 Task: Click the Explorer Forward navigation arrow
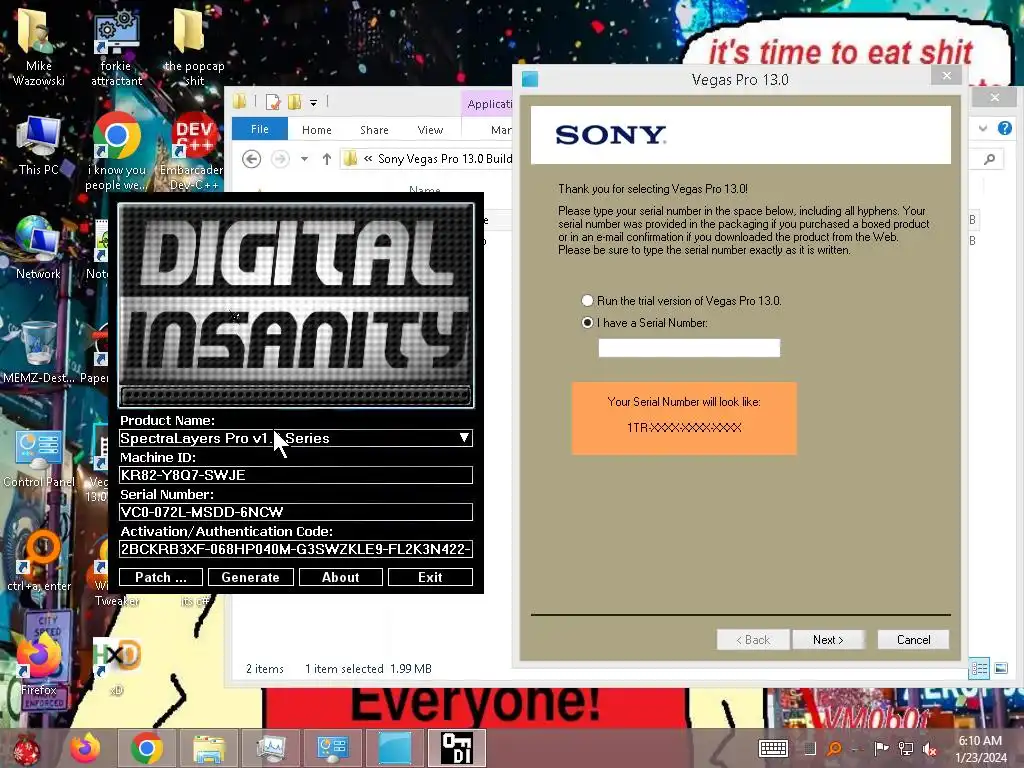280,159
